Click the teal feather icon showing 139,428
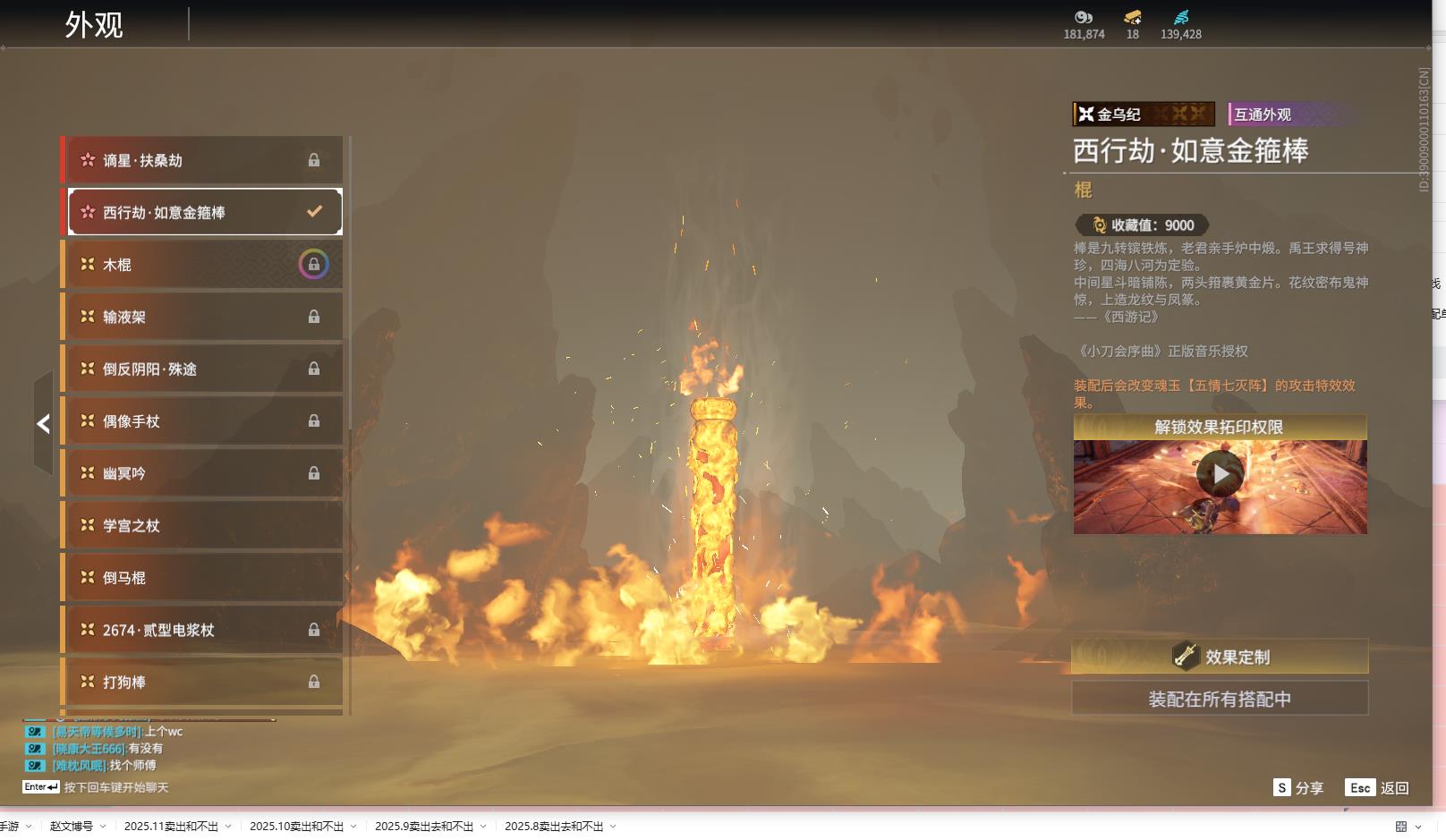Image resolution: width=1446 pixels, height=840 pixels. point(1181,17)
